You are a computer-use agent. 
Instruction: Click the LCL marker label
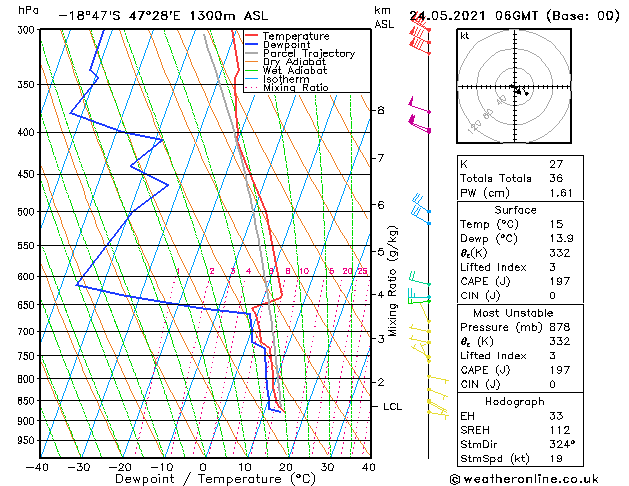pyautogui.click(x=392, y=407)
